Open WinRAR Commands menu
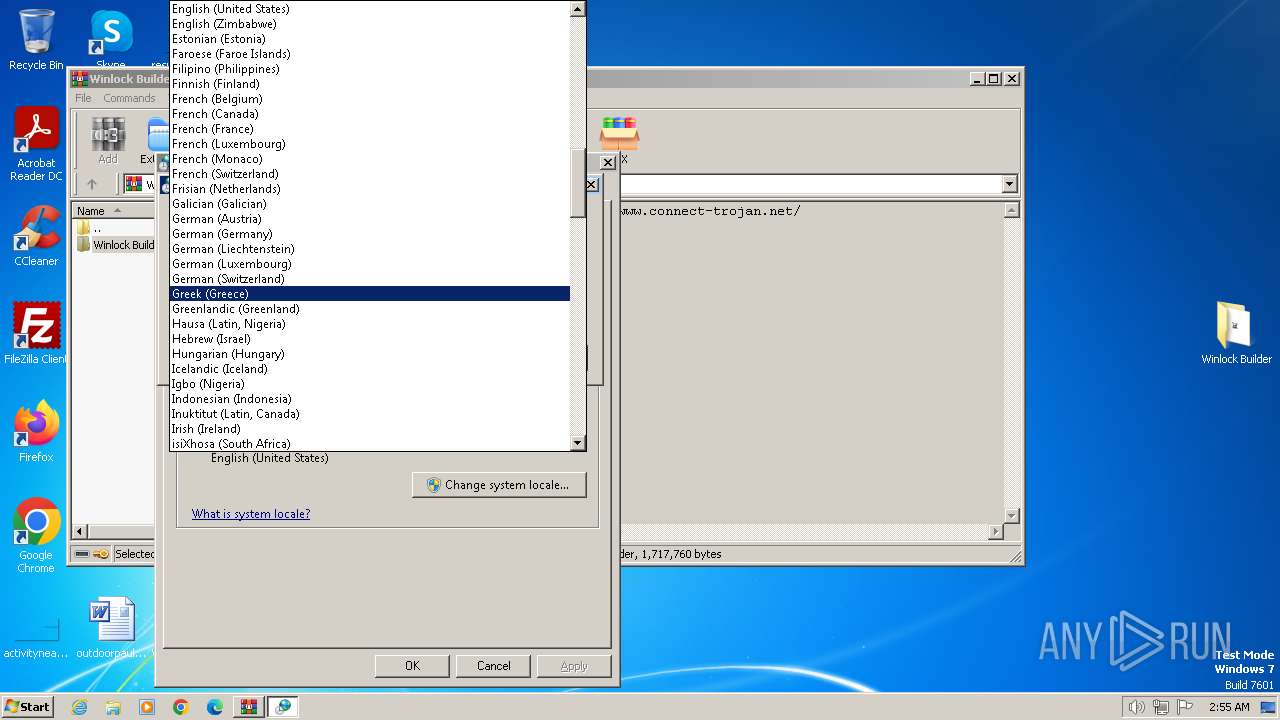The height and width of the screenshot is (720, 1280). pyautogui.click(x=129, y=98)
